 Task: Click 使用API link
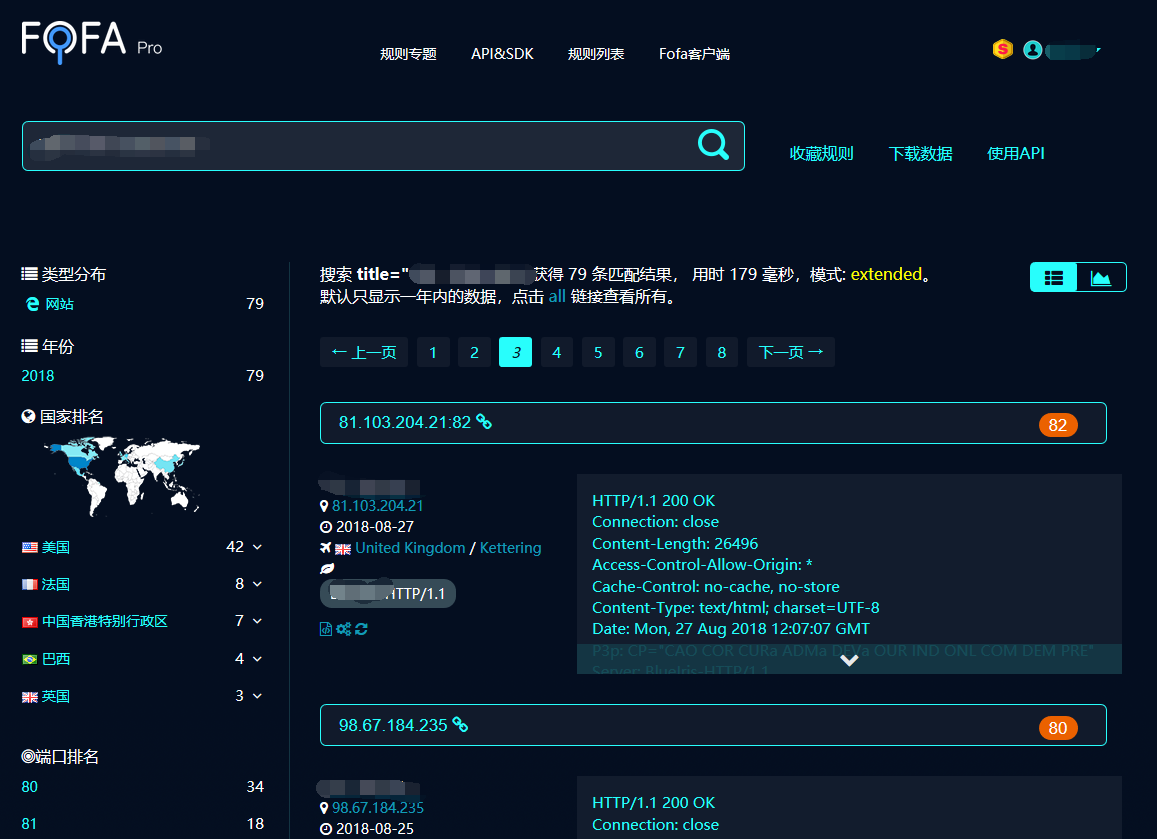[1016, 153]
